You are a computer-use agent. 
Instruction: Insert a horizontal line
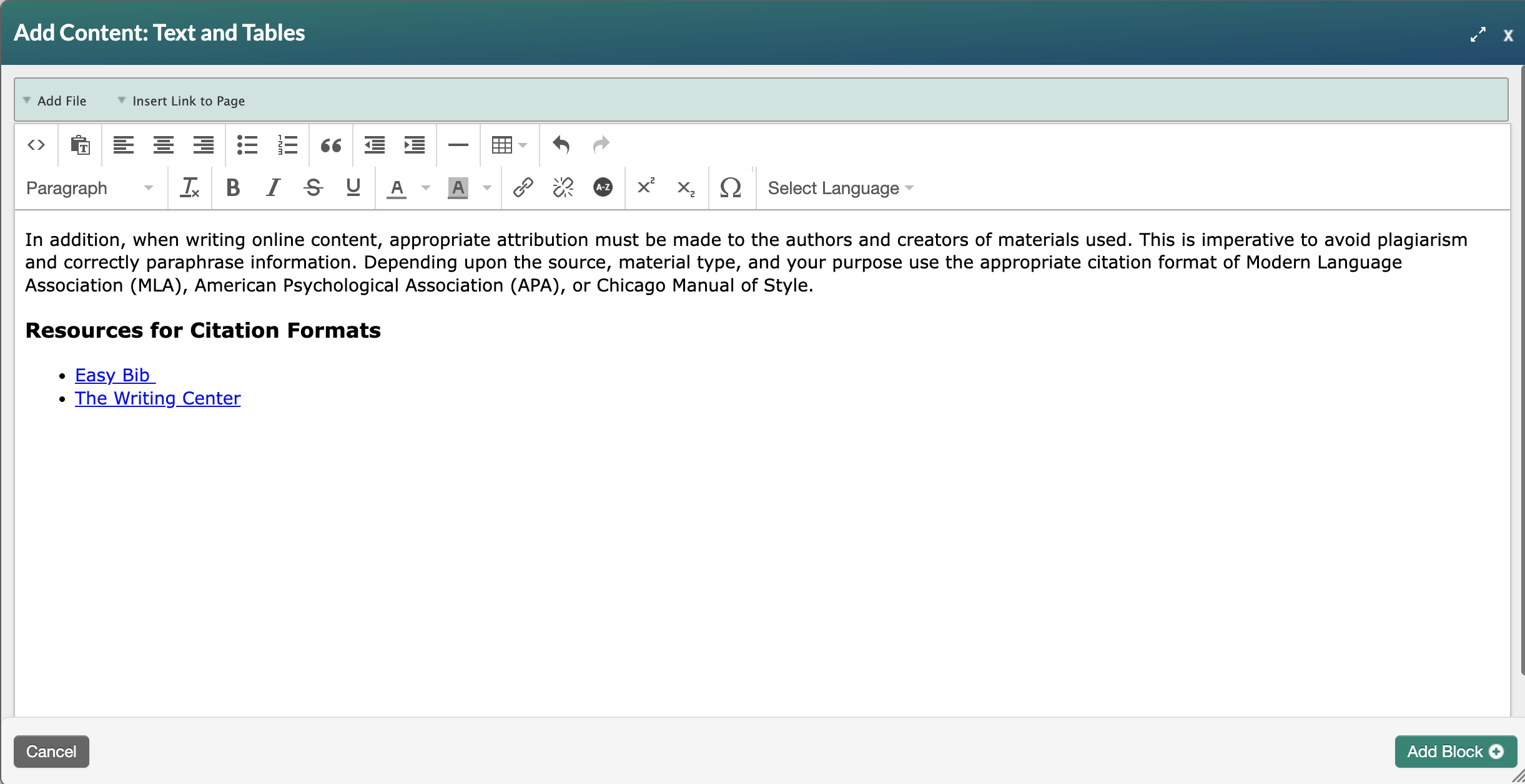(x=458, y=145)
